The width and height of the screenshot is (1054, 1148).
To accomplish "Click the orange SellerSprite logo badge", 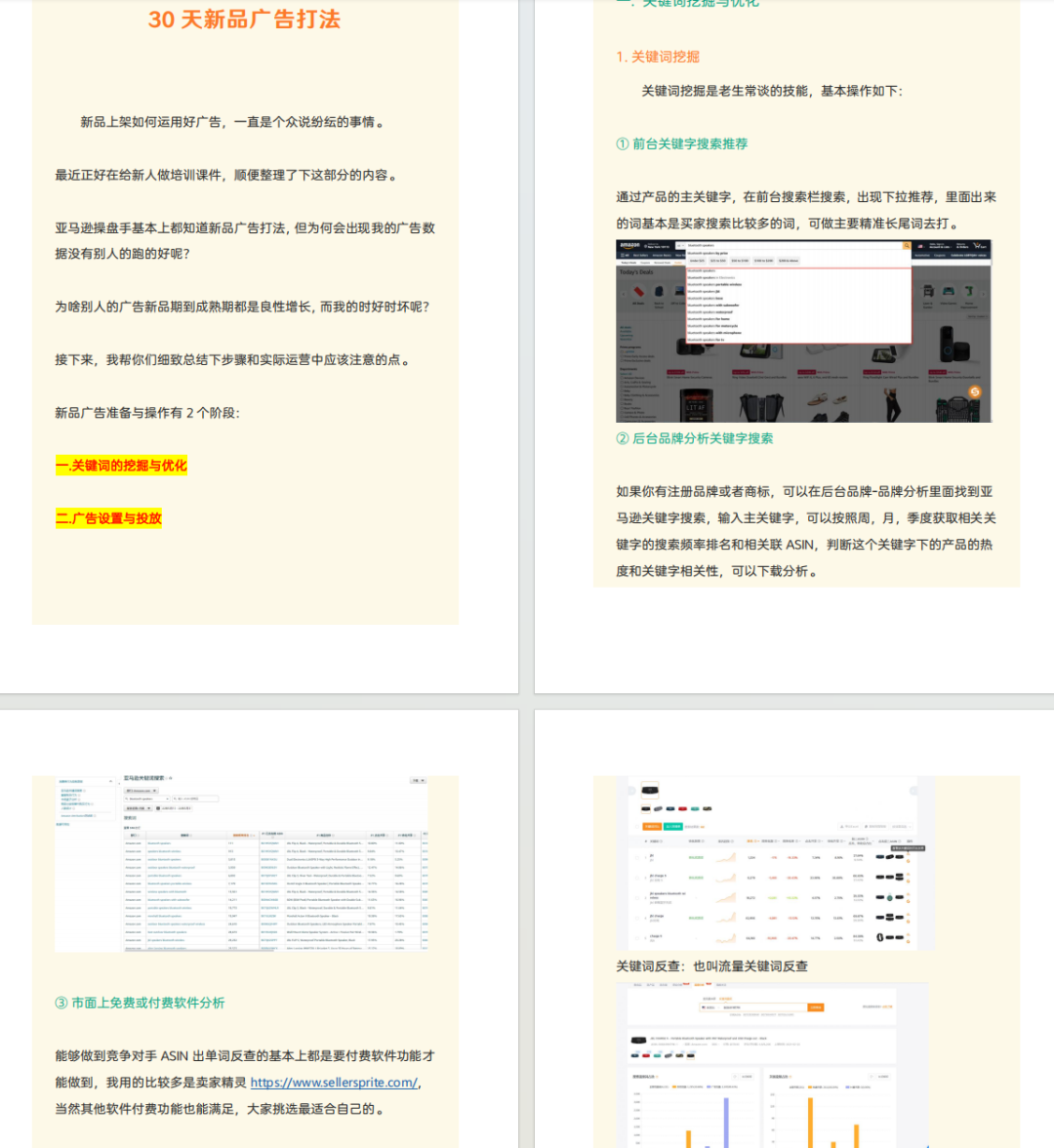I will 975,391.
